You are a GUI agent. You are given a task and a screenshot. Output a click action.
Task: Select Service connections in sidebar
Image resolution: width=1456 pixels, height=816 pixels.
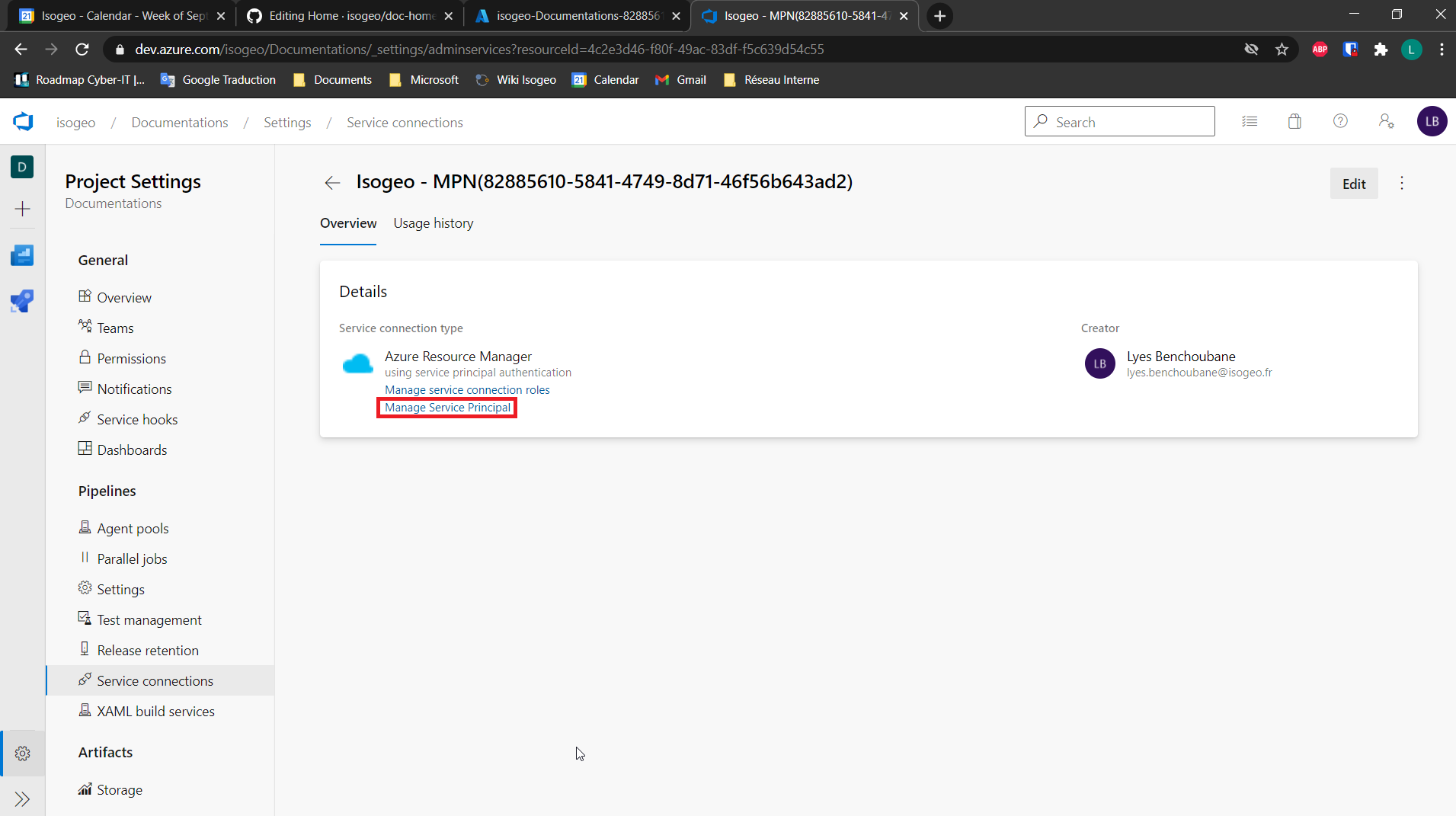click(160, 681)
